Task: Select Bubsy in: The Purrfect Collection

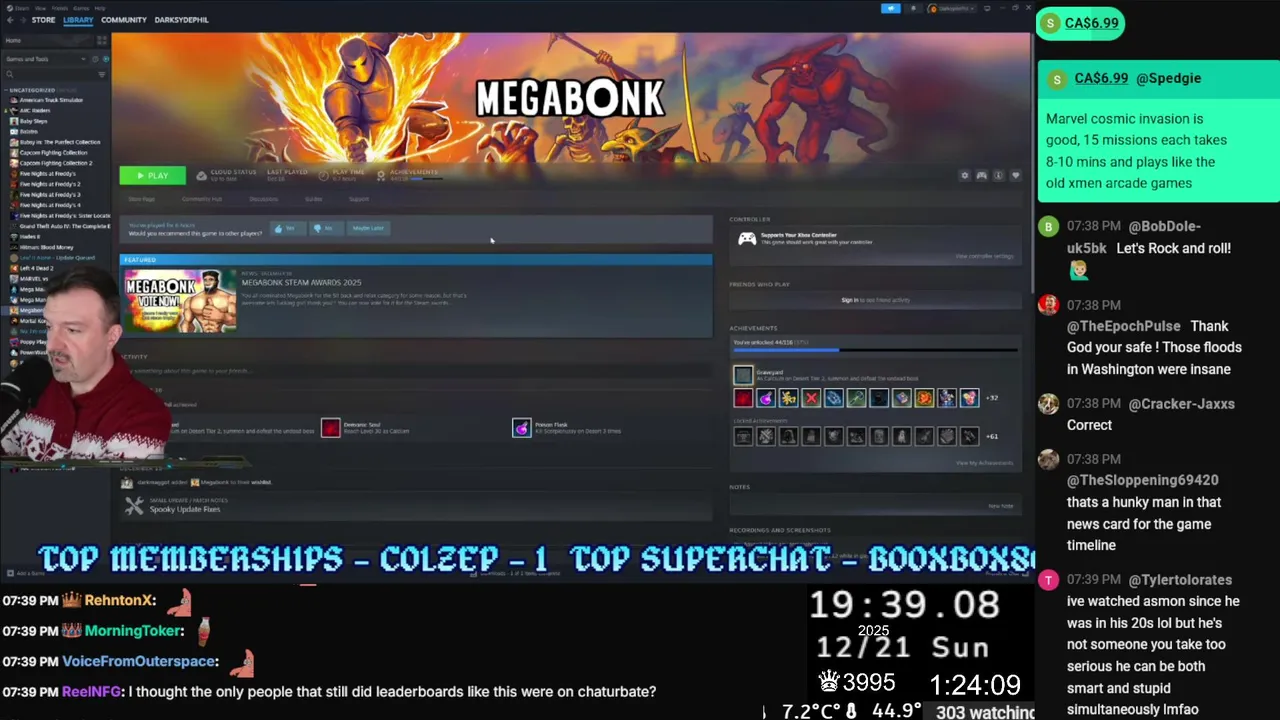Action: [60, 142]
